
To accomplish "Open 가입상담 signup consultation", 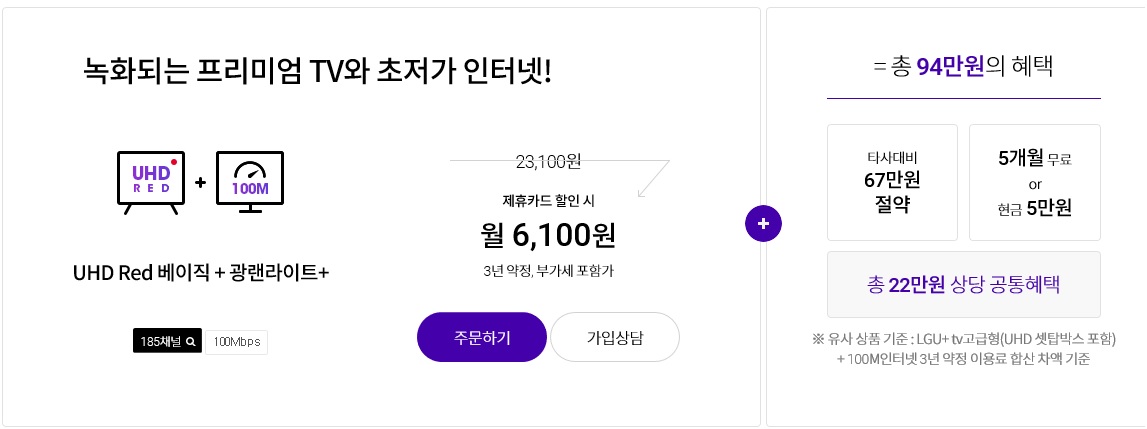I will (614, 337).
